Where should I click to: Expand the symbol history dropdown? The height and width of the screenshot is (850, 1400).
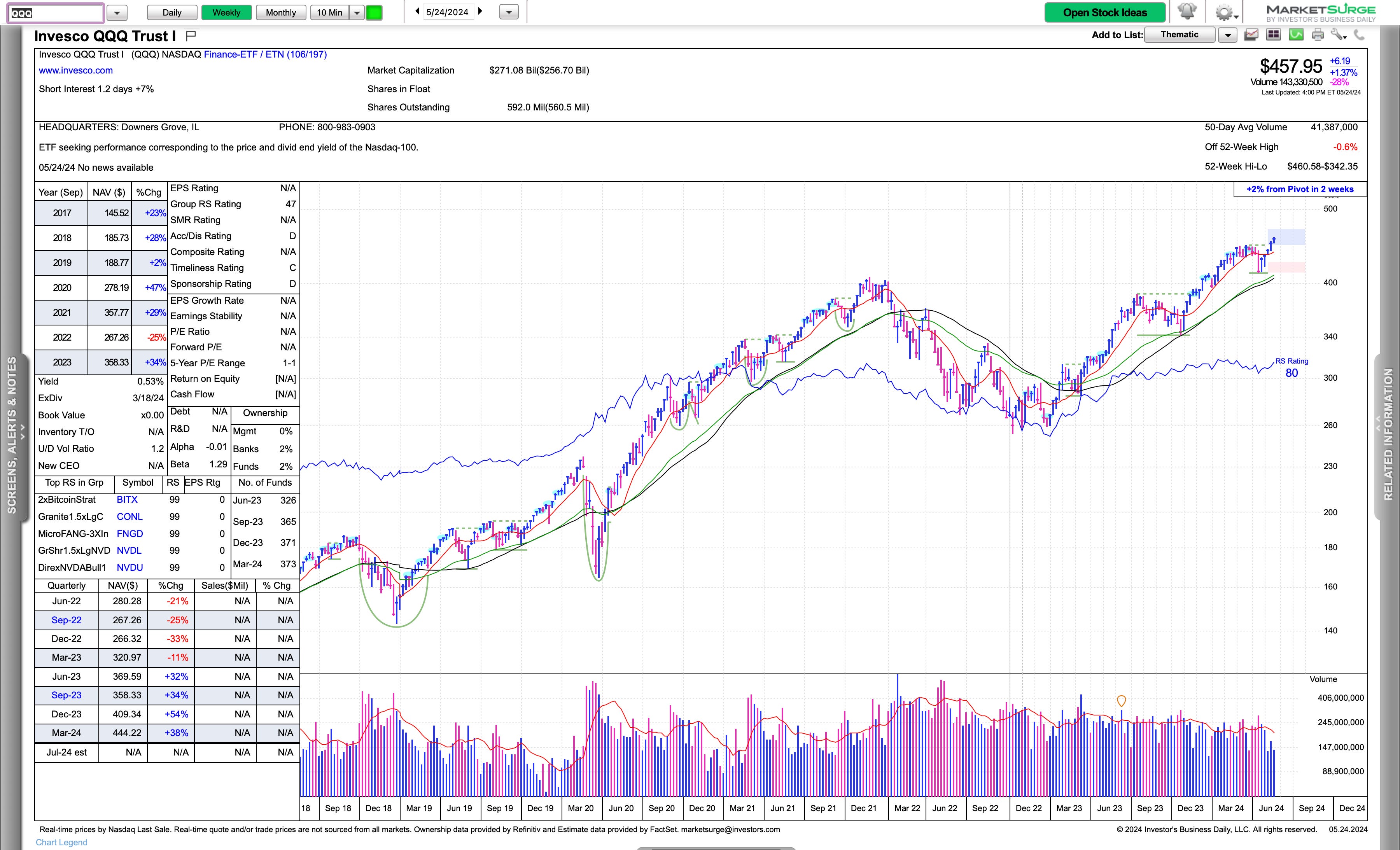[117, 12]
